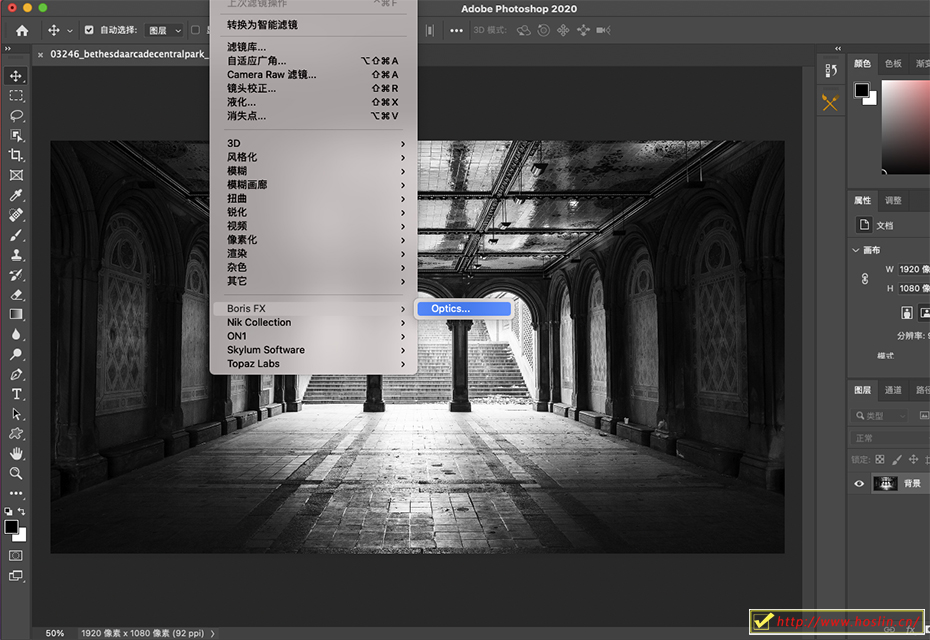Select the Eyedropper tool
The image size is (930, 640).
click(x=16, y=195)
